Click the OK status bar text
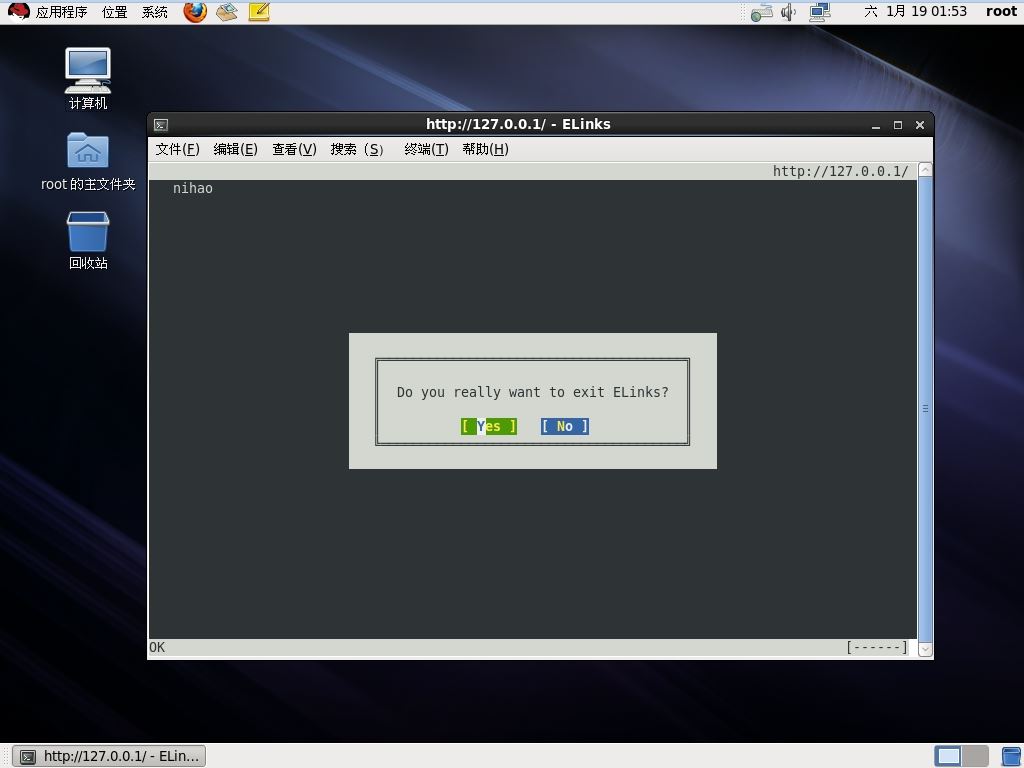The image size is (1024, 768). coord(157,647)
